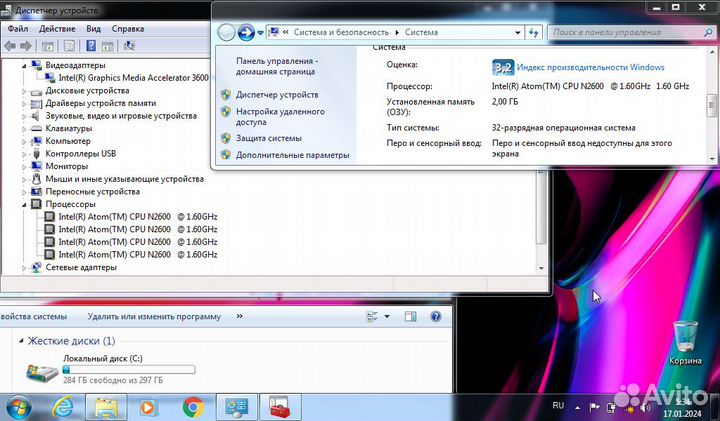This screenshot has height=421, width=720.
Task: Collapse the Видеоадаптеры tree node
Action: coord(24,66)
